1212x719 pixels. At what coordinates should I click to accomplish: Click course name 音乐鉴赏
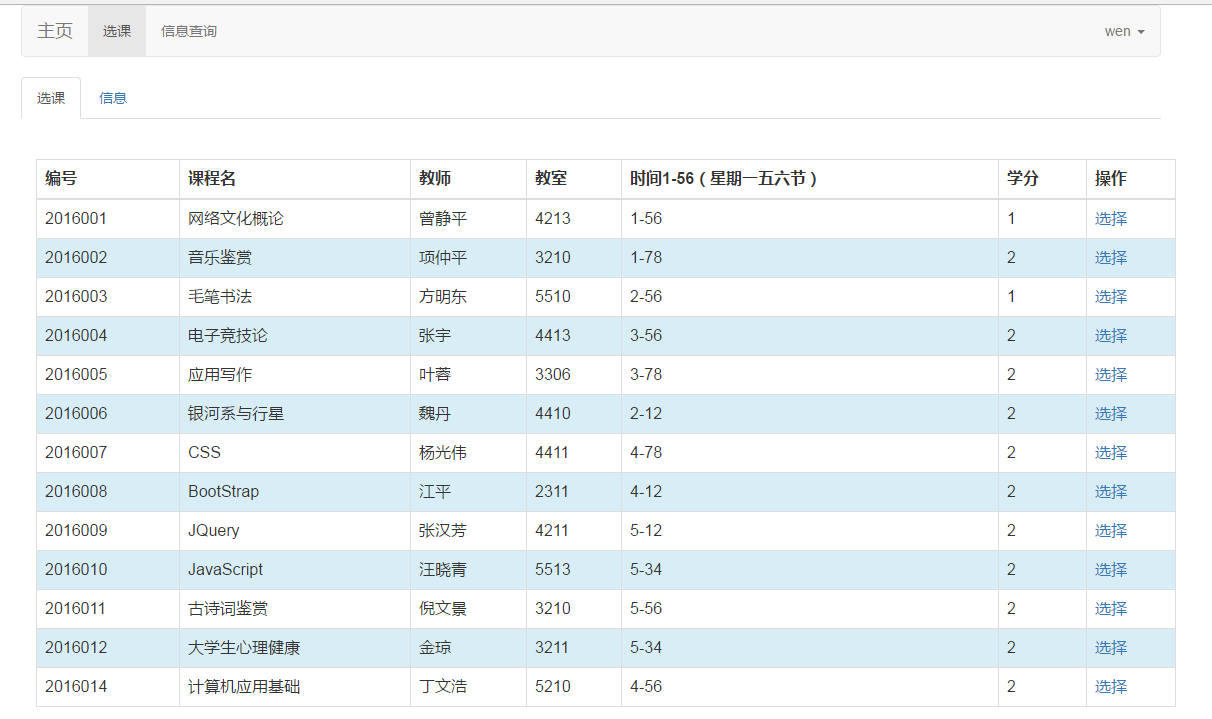tap(220, 257)
